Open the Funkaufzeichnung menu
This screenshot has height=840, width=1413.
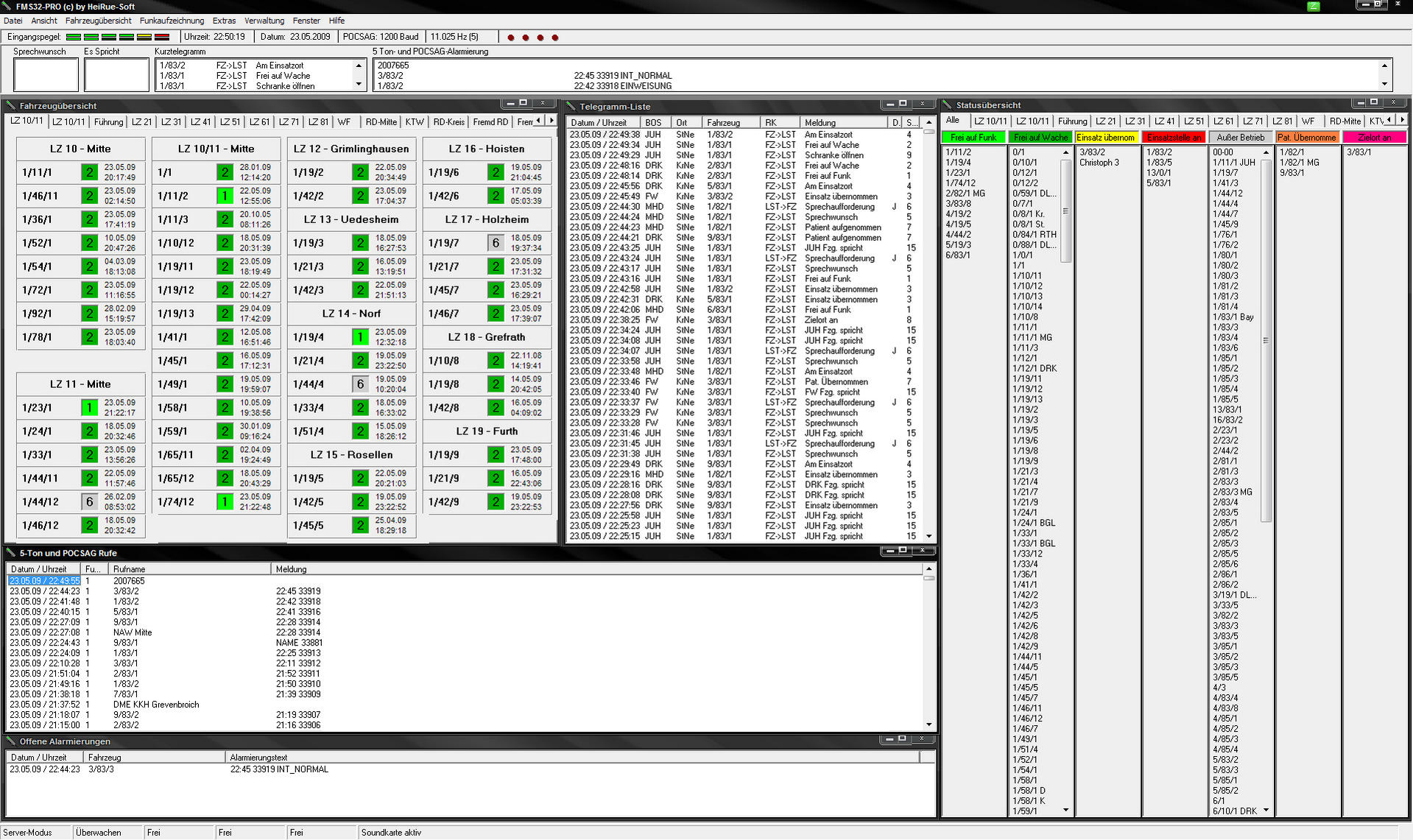coord(172,21)
